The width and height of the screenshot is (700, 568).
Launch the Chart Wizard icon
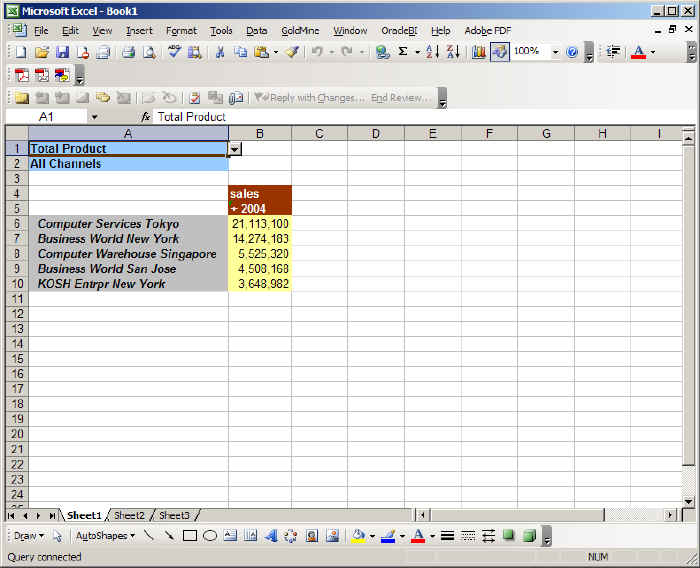point(479,52)
